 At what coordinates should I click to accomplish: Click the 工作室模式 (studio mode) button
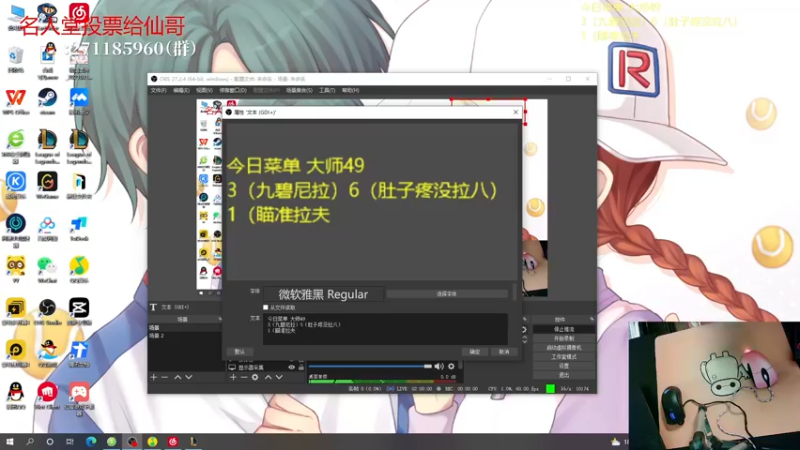(564, 357)
